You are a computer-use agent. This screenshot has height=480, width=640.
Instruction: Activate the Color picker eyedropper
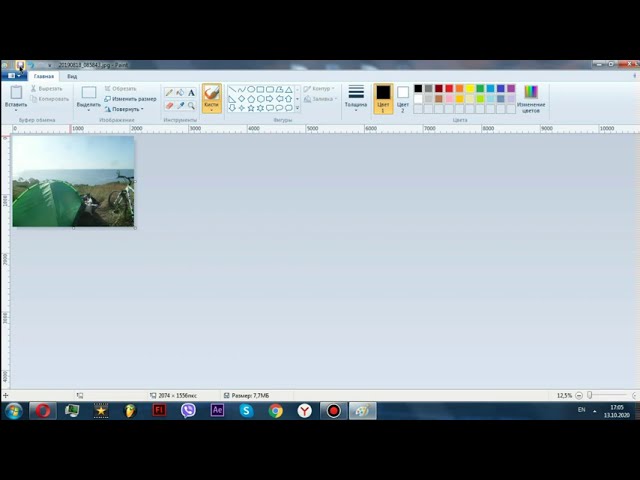tap(180, 105)
